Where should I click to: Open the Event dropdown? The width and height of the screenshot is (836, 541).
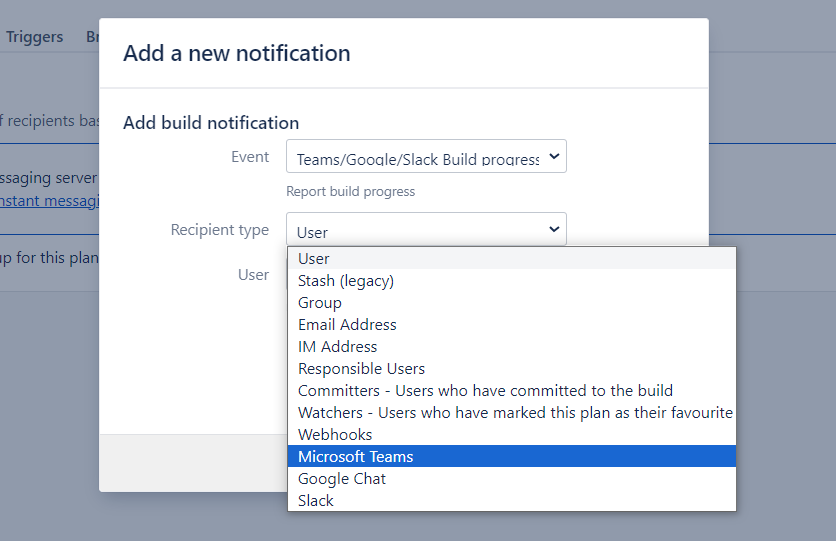[x=426, y=157]
